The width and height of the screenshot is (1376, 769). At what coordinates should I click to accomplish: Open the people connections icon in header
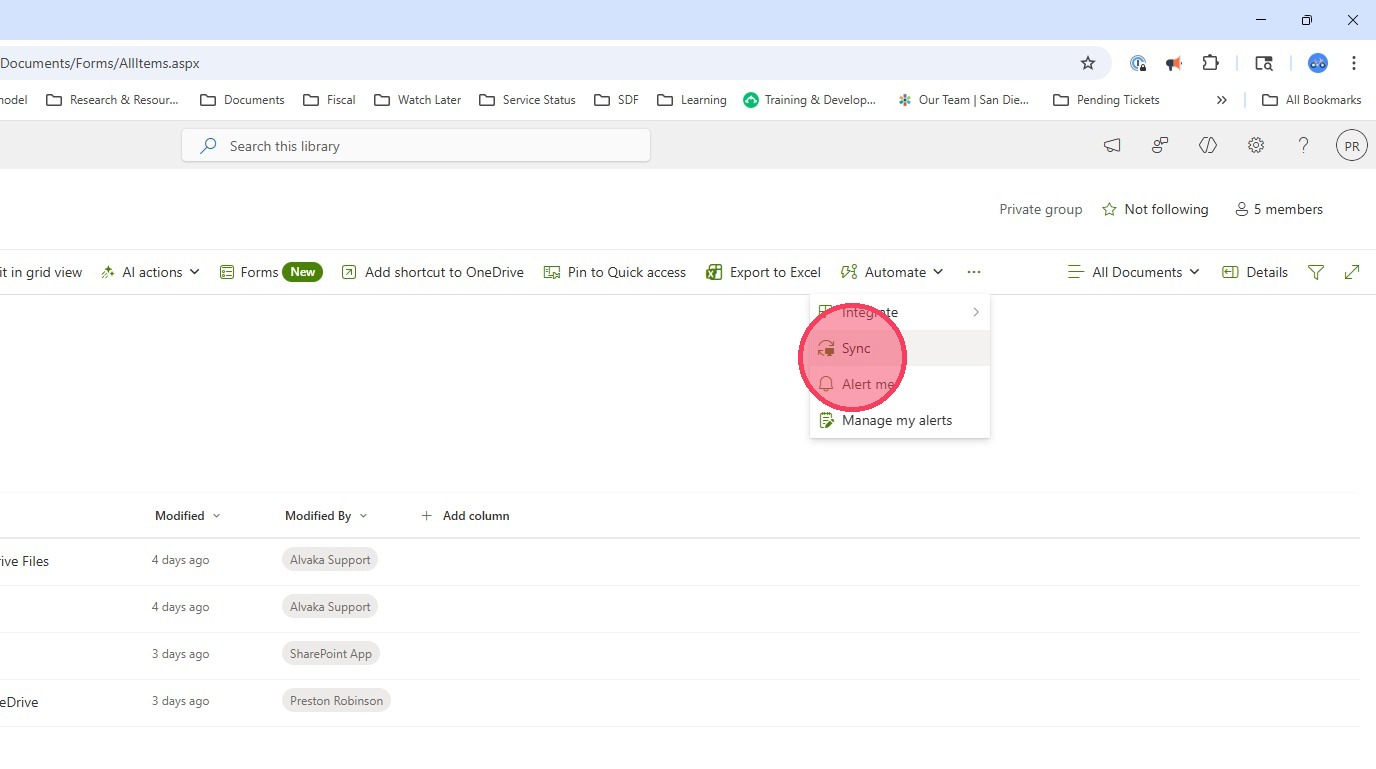coord(1160,145)
